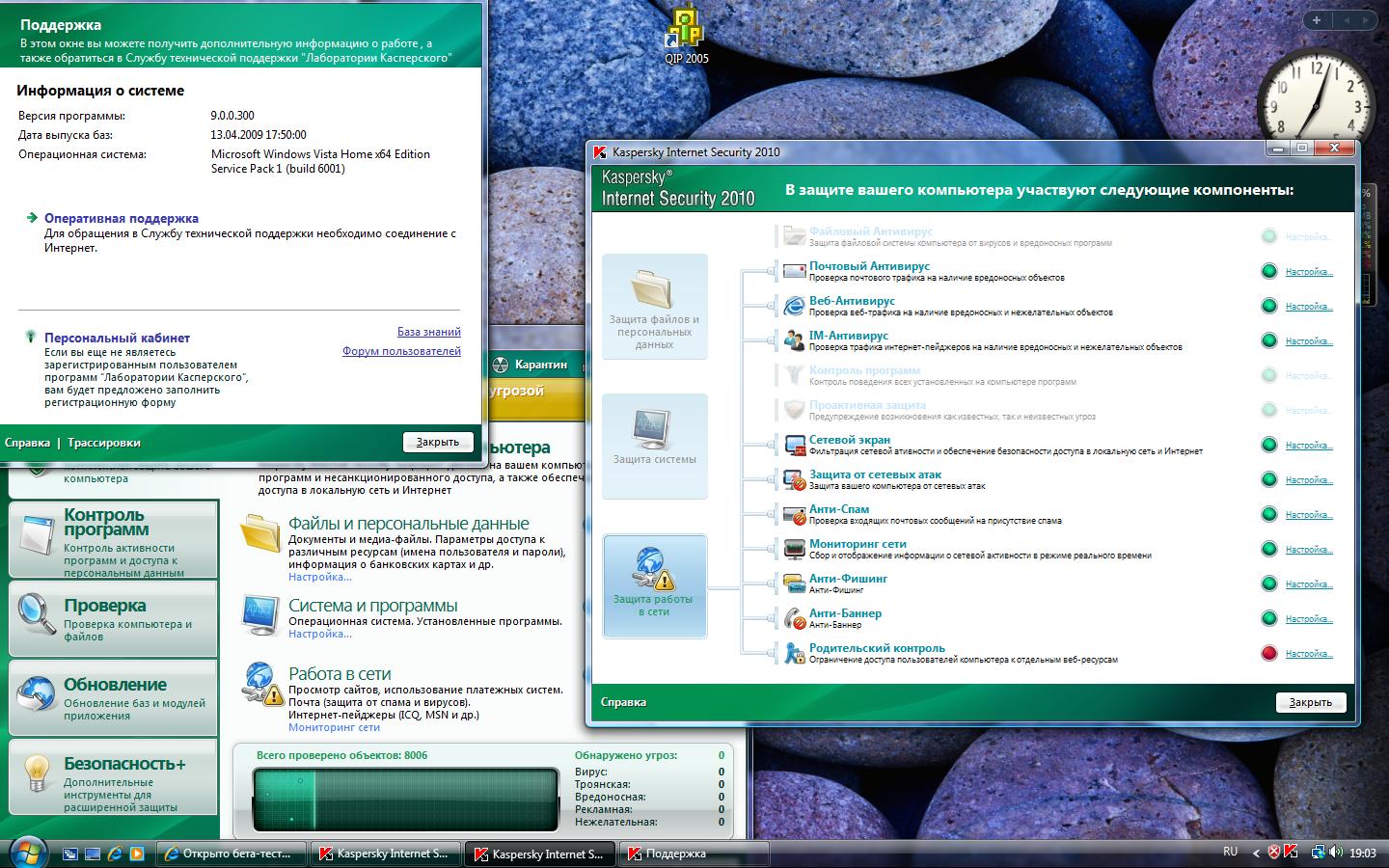Click the Система и программы monitor icon
The image size is (1389, 868).
pyautogui.click(x=260, y=613)
